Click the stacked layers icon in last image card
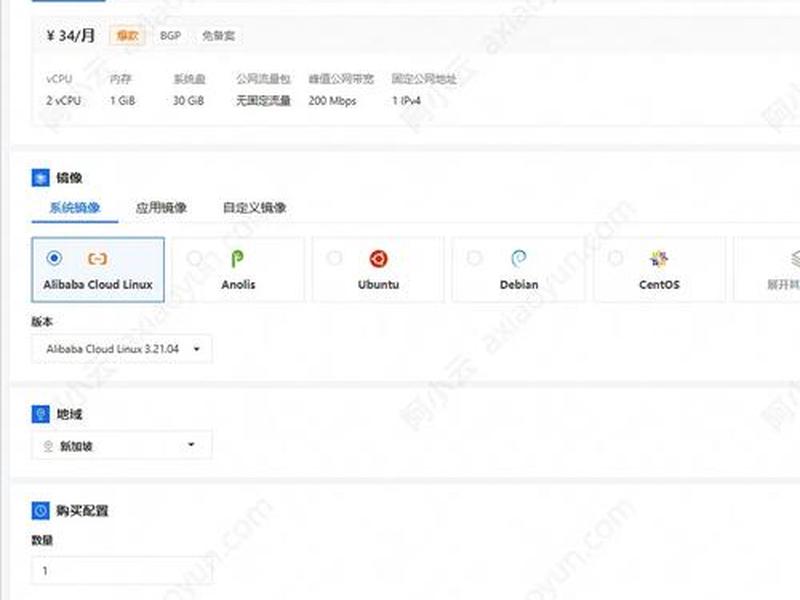The width and height of the screenshot is (800, 600). 795,259
